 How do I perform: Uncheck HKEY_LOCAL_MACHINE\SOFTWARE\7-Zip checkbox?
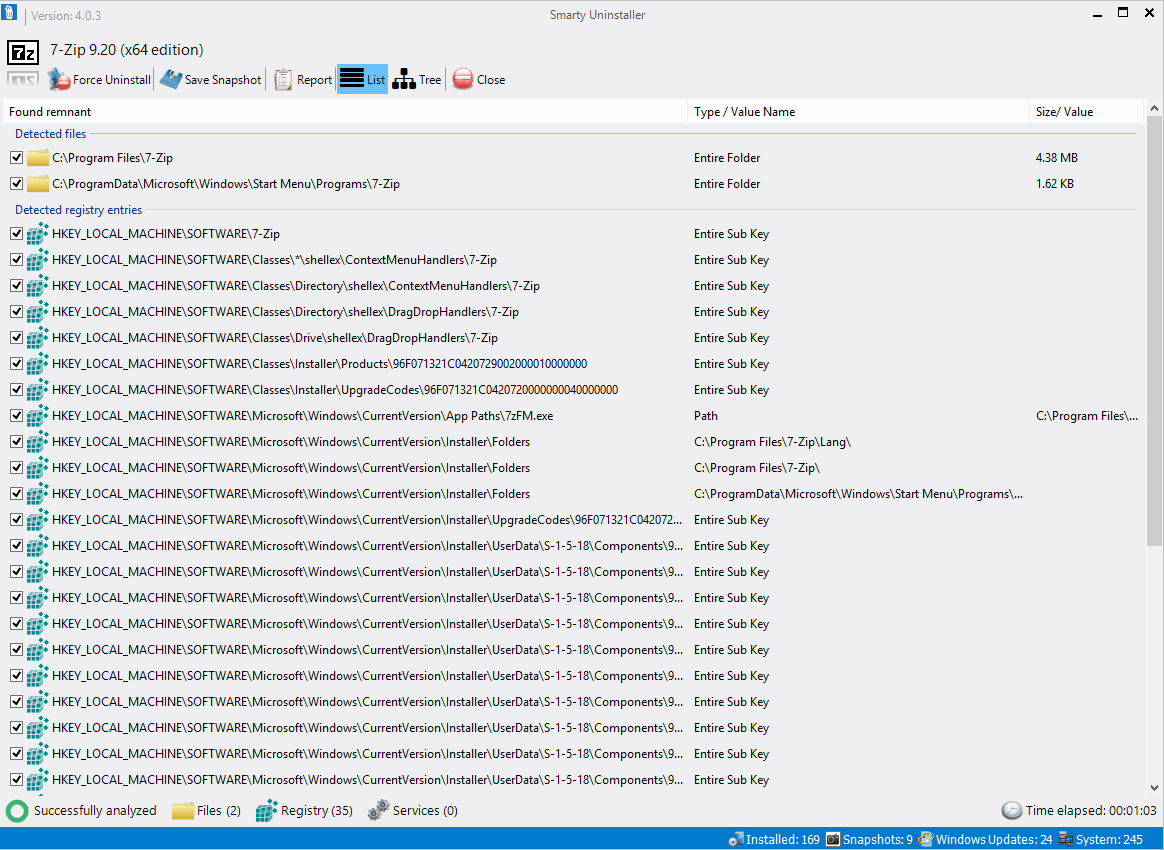tap(16, 234)
